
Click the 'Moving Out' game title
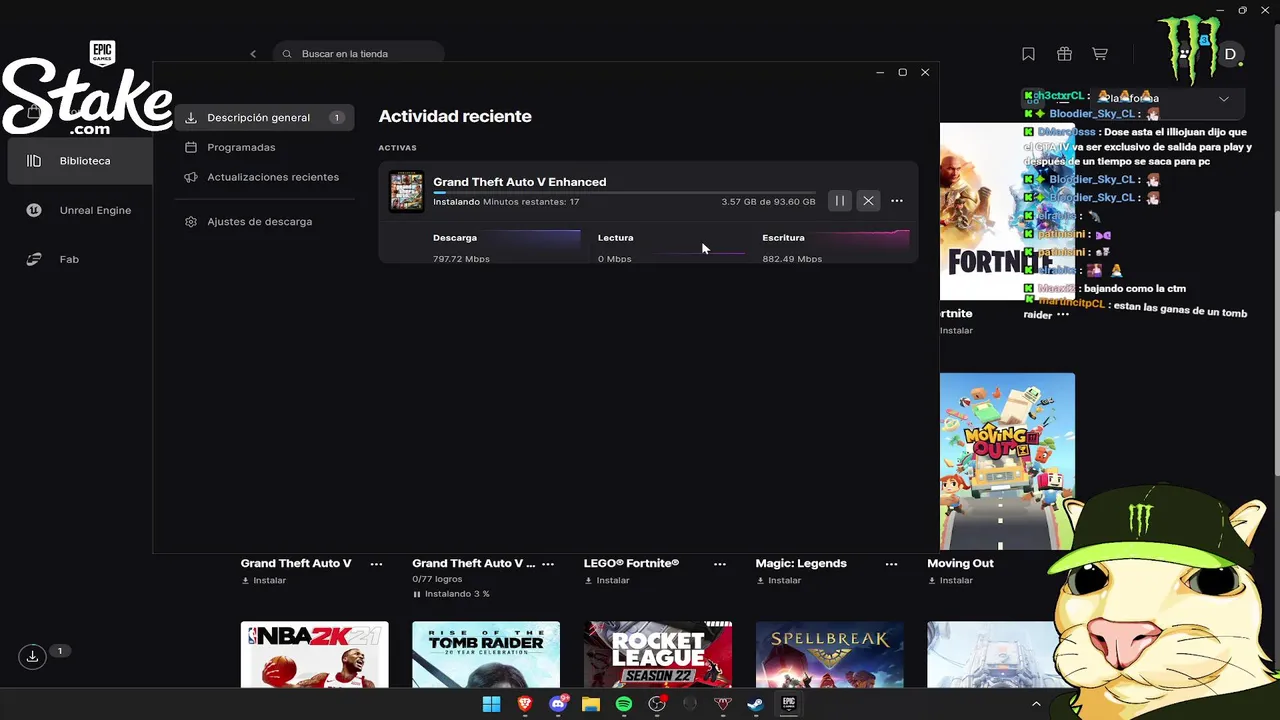coord(960,564)
